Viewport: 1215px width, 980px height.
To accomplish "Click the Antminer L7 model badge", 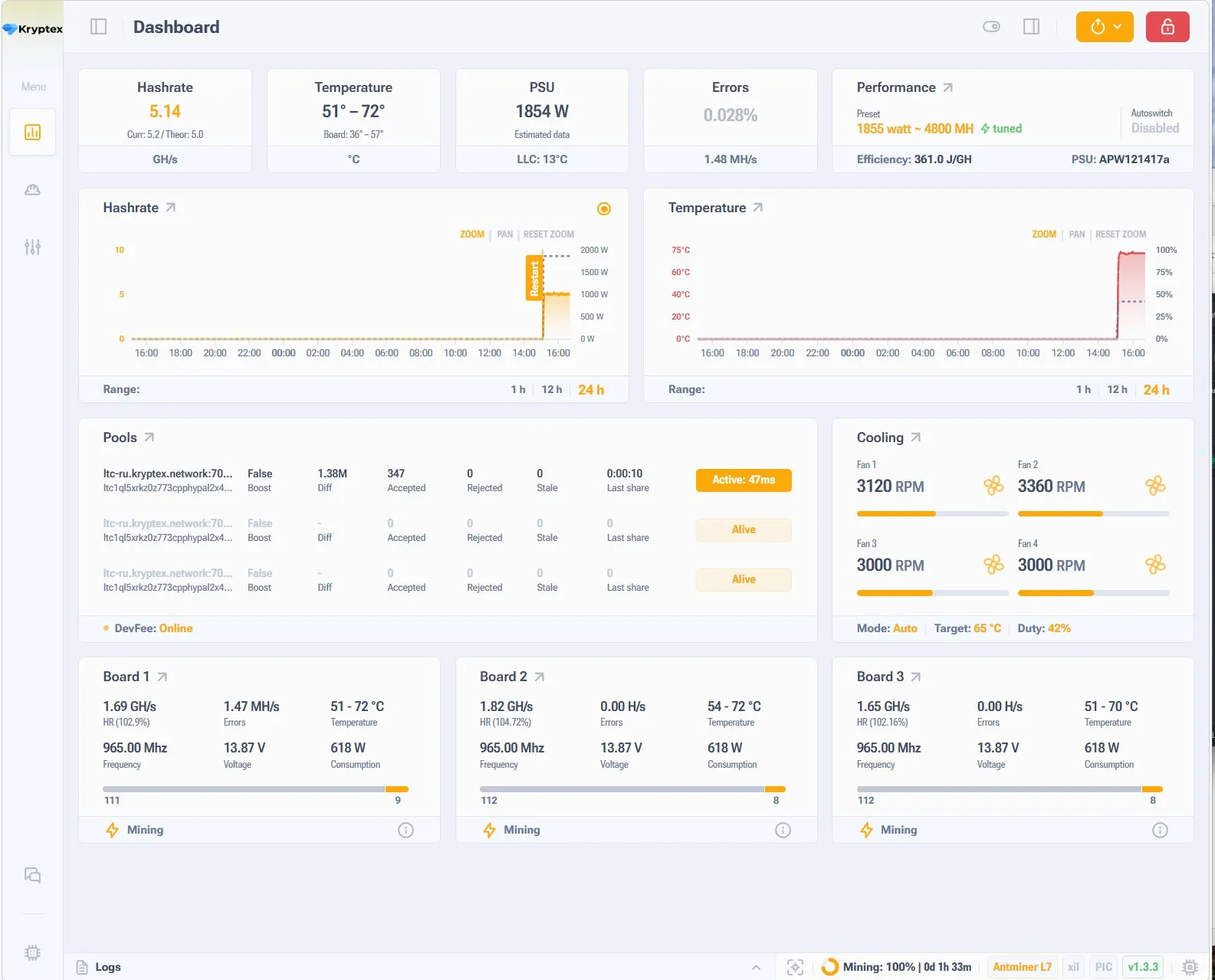I will (x=1022, y=967).
